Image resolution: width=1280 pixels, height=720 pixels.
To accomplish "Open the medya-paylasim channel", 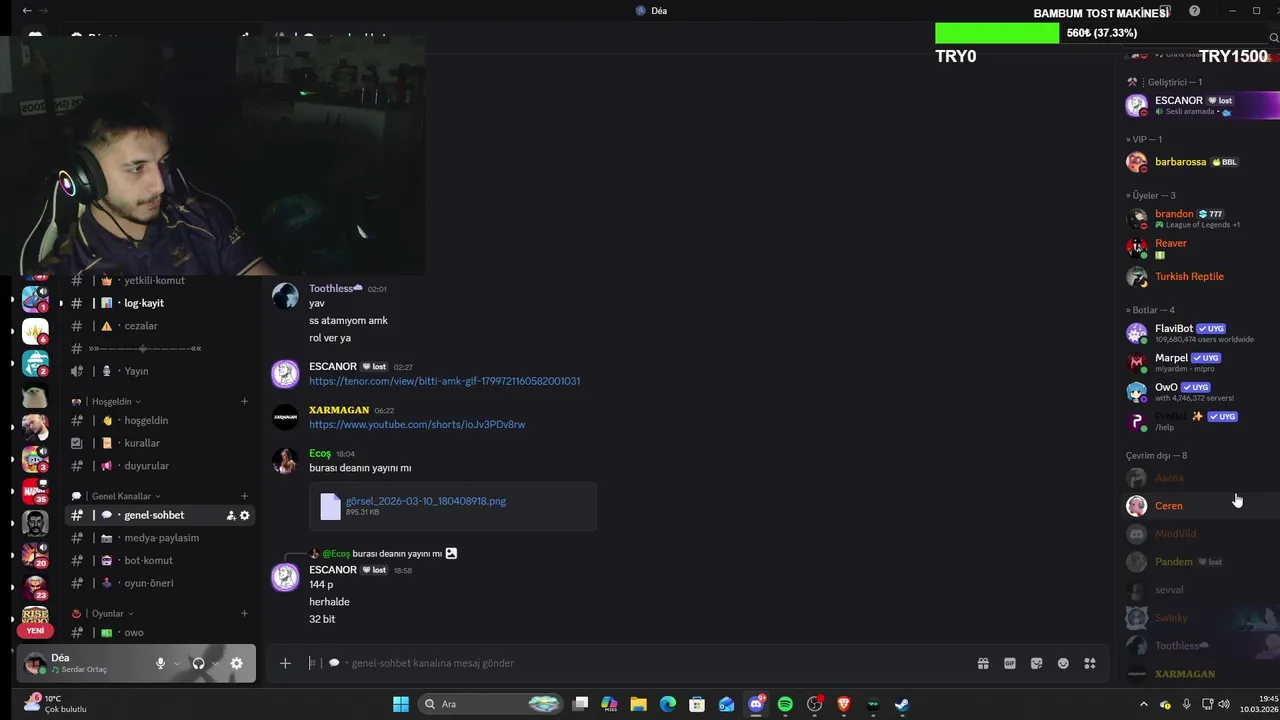I will pos(160,538).
